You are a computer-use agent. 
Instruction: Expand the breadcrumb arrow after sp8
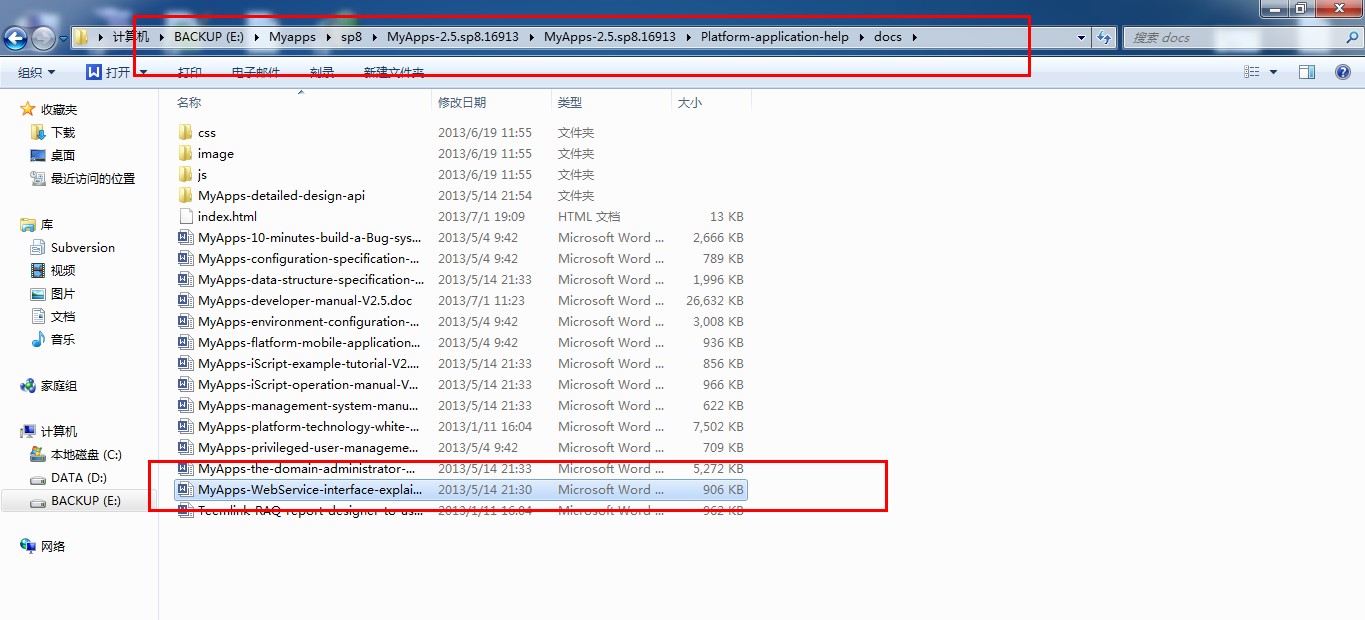click(374, 37)
